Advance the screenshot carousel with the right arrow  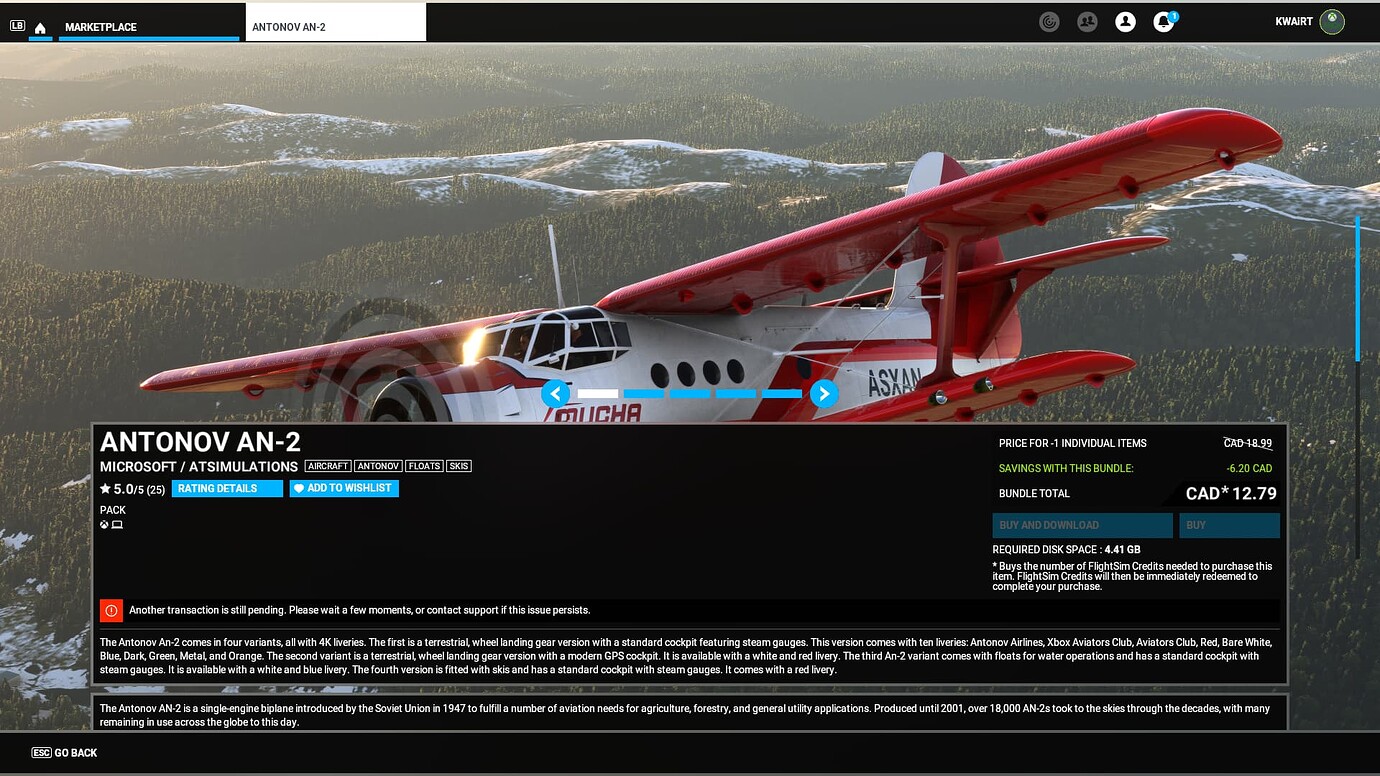824,393
